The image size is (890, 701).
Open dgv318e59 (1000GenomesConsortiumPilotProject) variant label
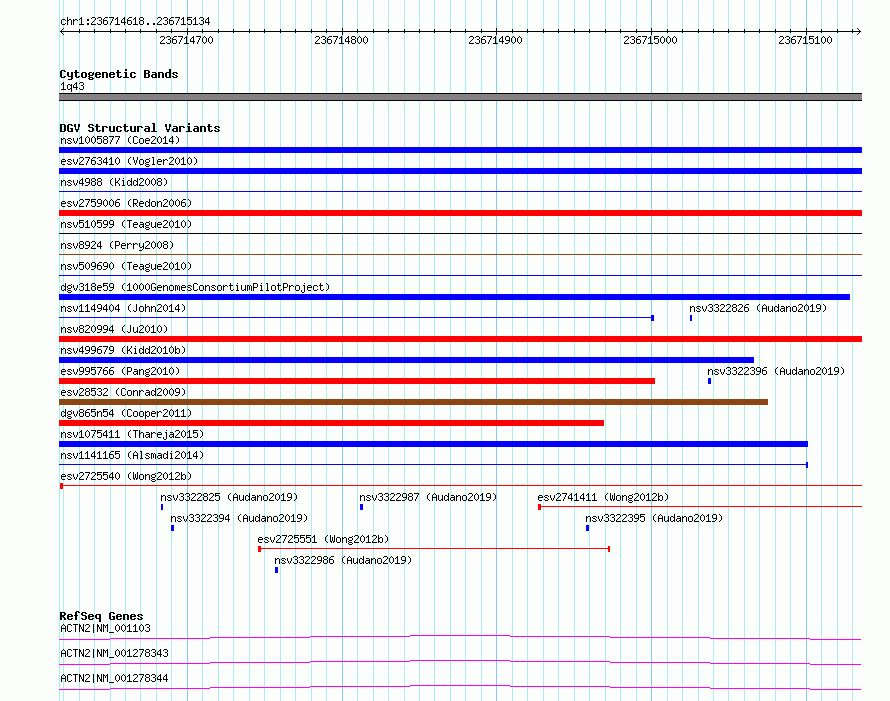point(195,287)
